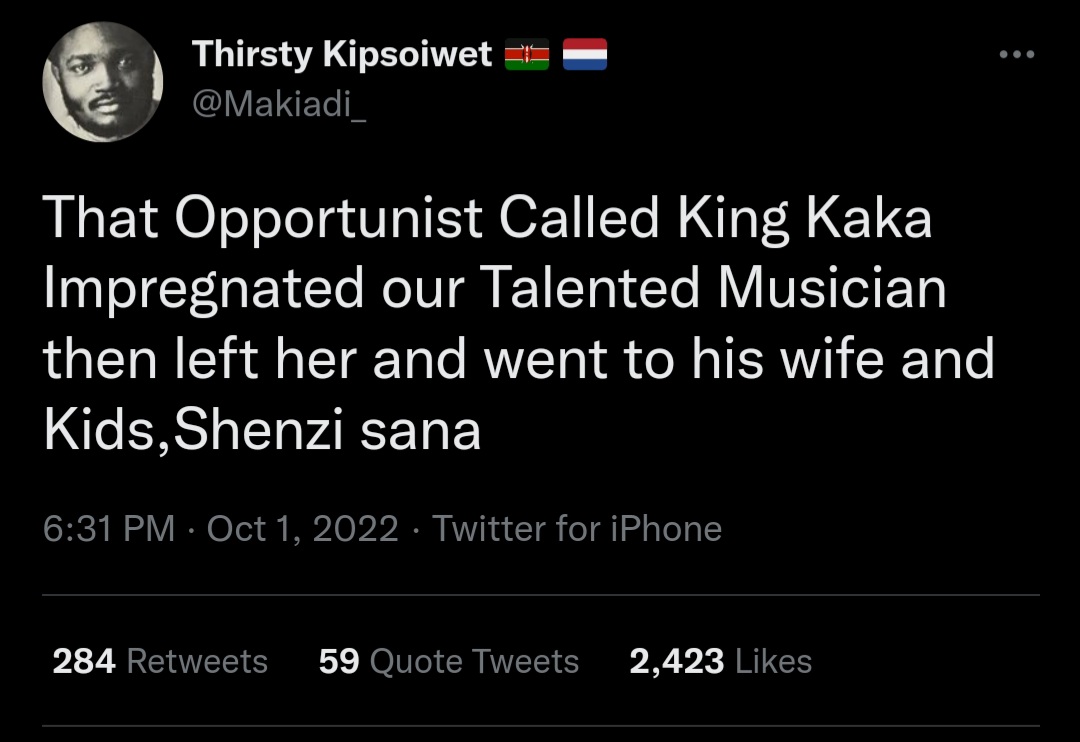
Task: View the 284 Retweets list
Action: pyautogui.click(x=160, y=661)
